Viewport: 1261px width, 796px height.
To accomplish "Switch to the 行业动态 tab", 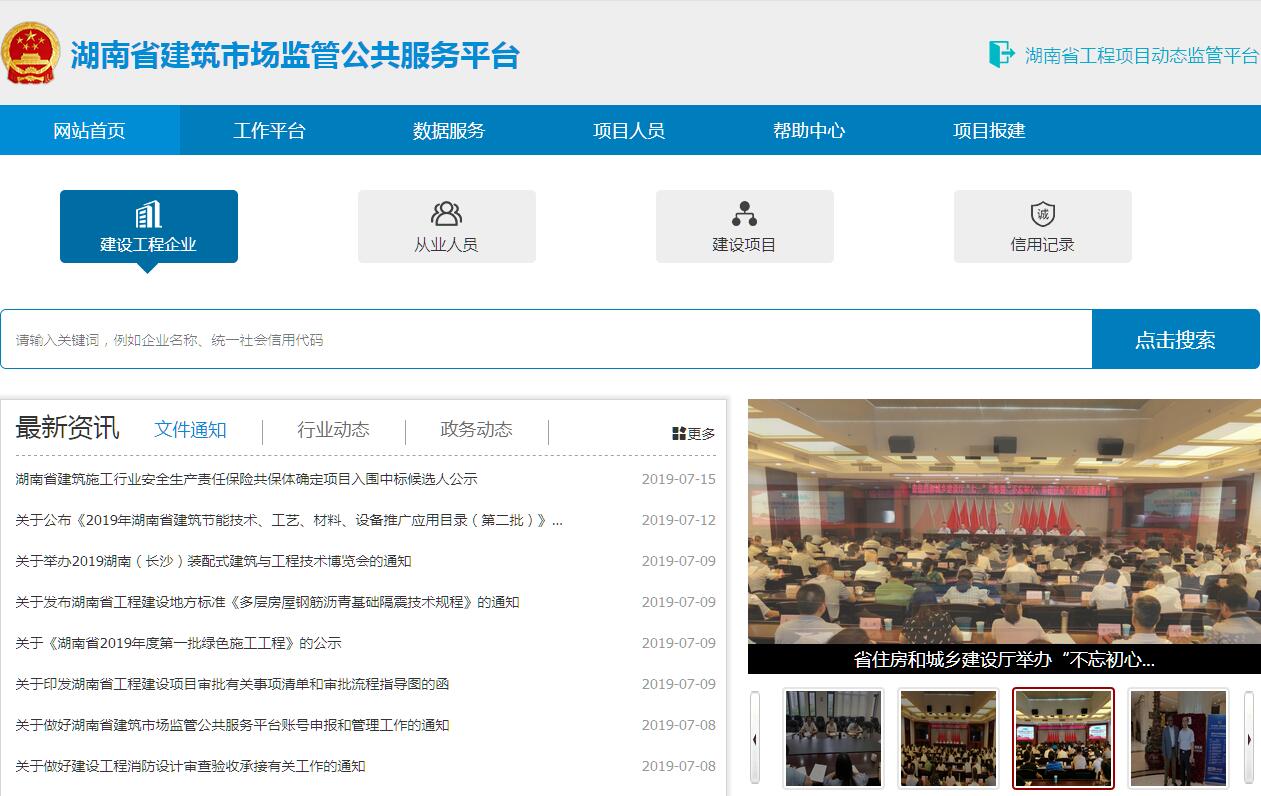I will click(x=333, y=429).
